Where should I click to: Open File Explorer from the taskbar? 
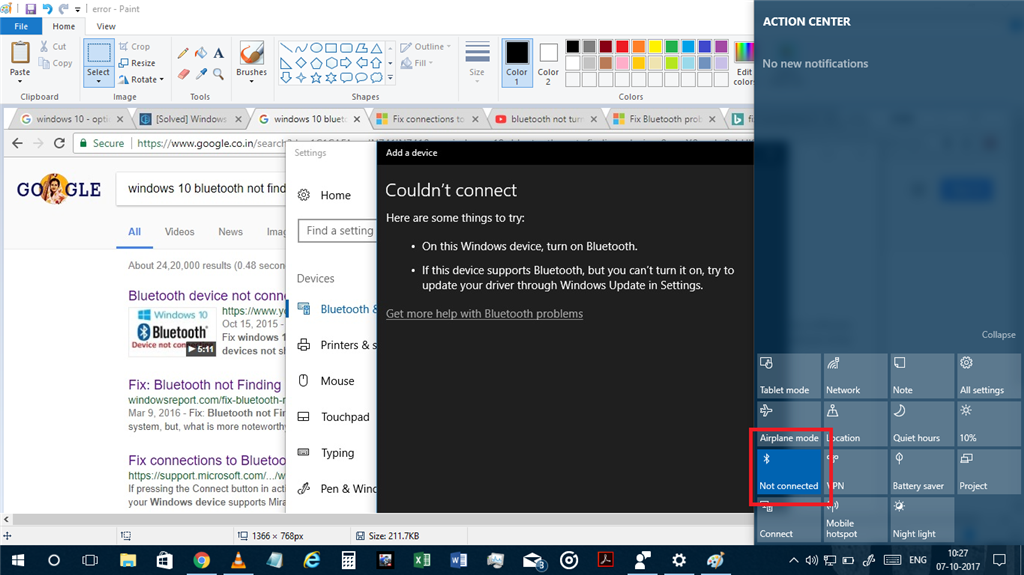(x=128, y=560)
